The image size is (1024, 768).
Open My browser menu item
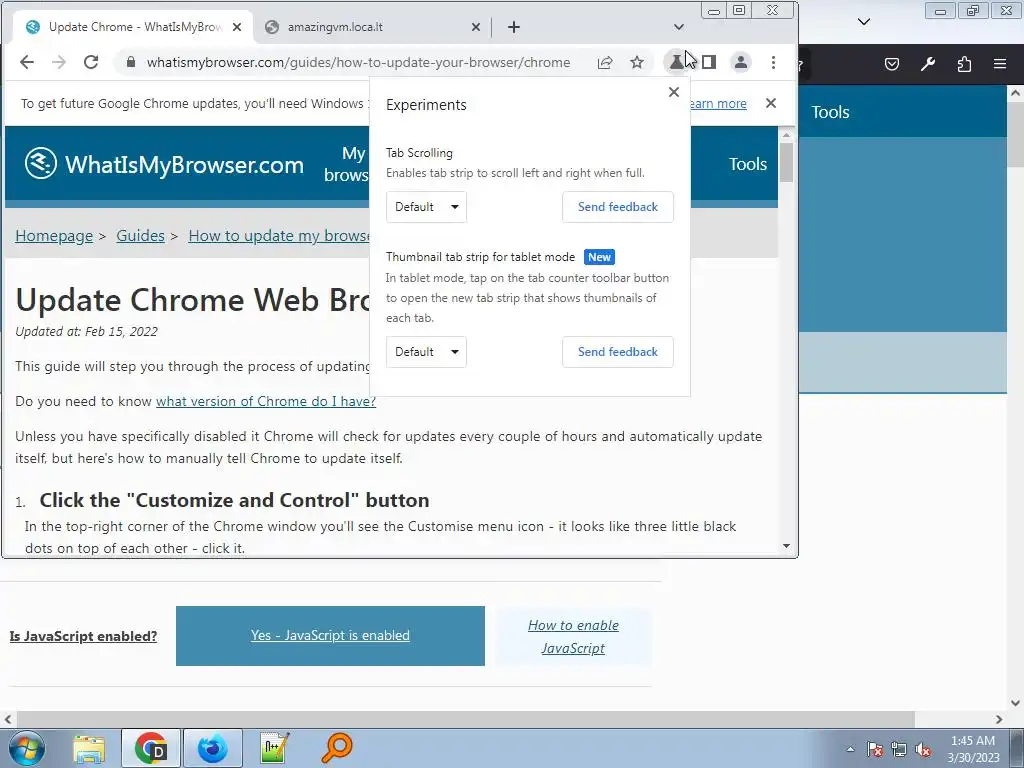pos(347,164)
